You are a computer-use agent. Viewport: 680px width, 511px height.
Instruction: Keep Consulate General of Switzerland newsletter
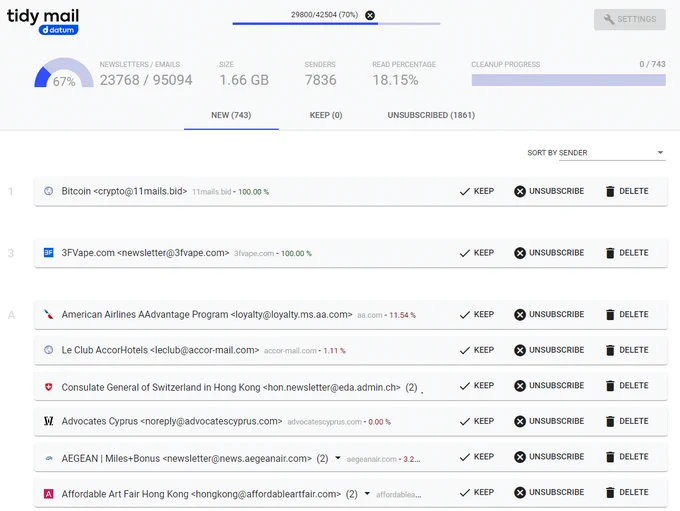point(477,386)
